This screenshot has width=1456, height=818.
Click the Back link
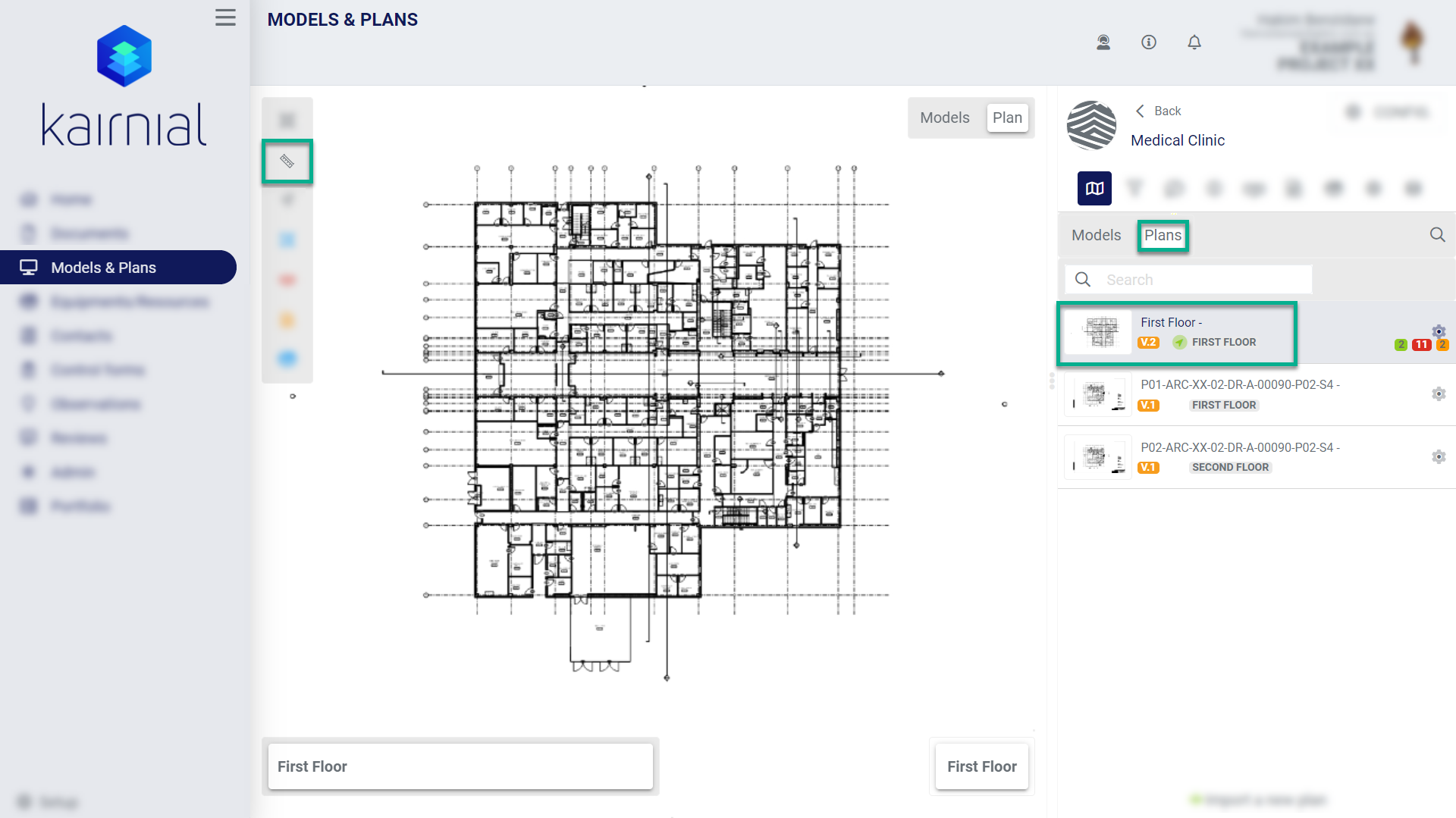1159,111
